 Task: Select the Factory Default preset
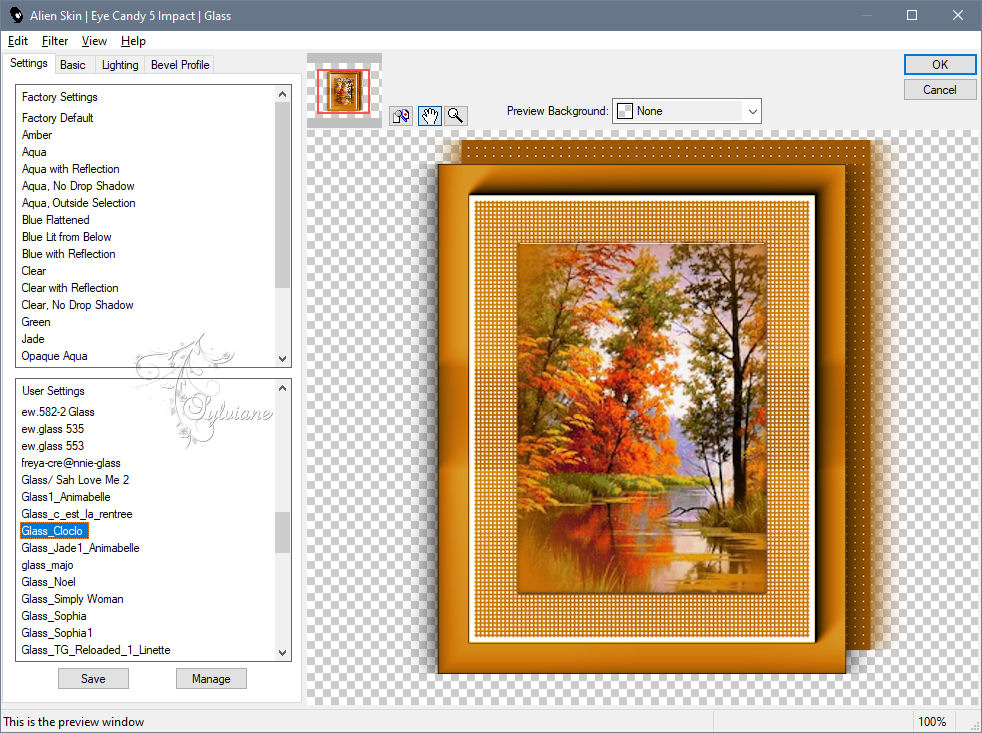coord(58,118)
